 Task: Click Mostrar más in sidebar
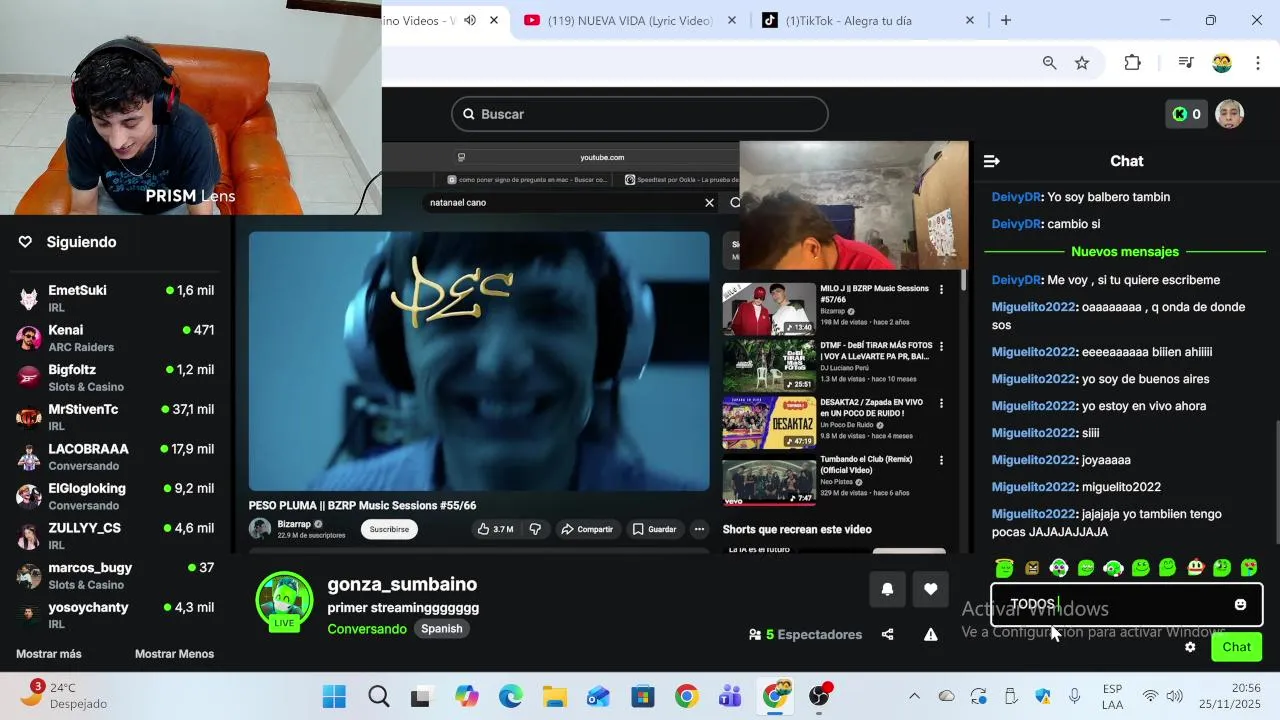click(49, 654)
